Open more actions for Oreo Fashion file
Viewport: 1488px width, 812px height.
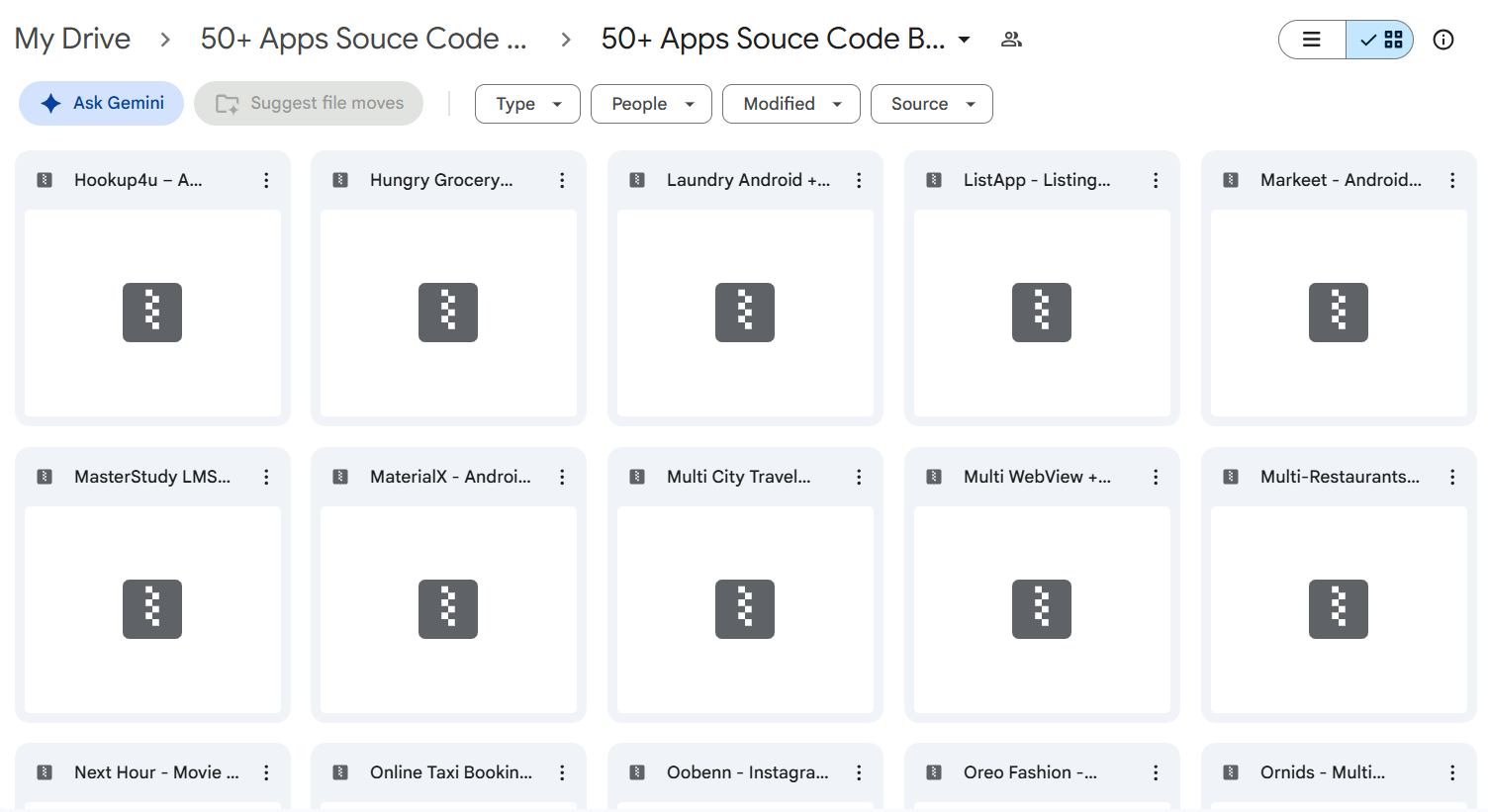coord(1156,772)
